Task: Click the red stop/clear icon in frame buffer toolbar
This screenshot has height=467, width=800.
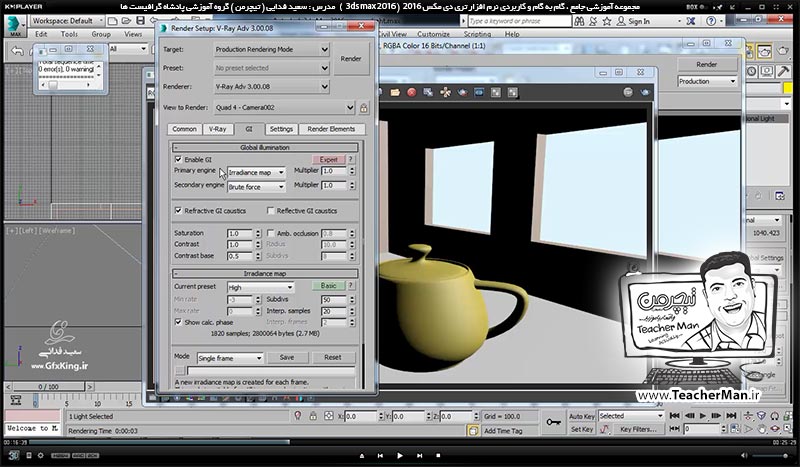Action: [x=412, y=92]
